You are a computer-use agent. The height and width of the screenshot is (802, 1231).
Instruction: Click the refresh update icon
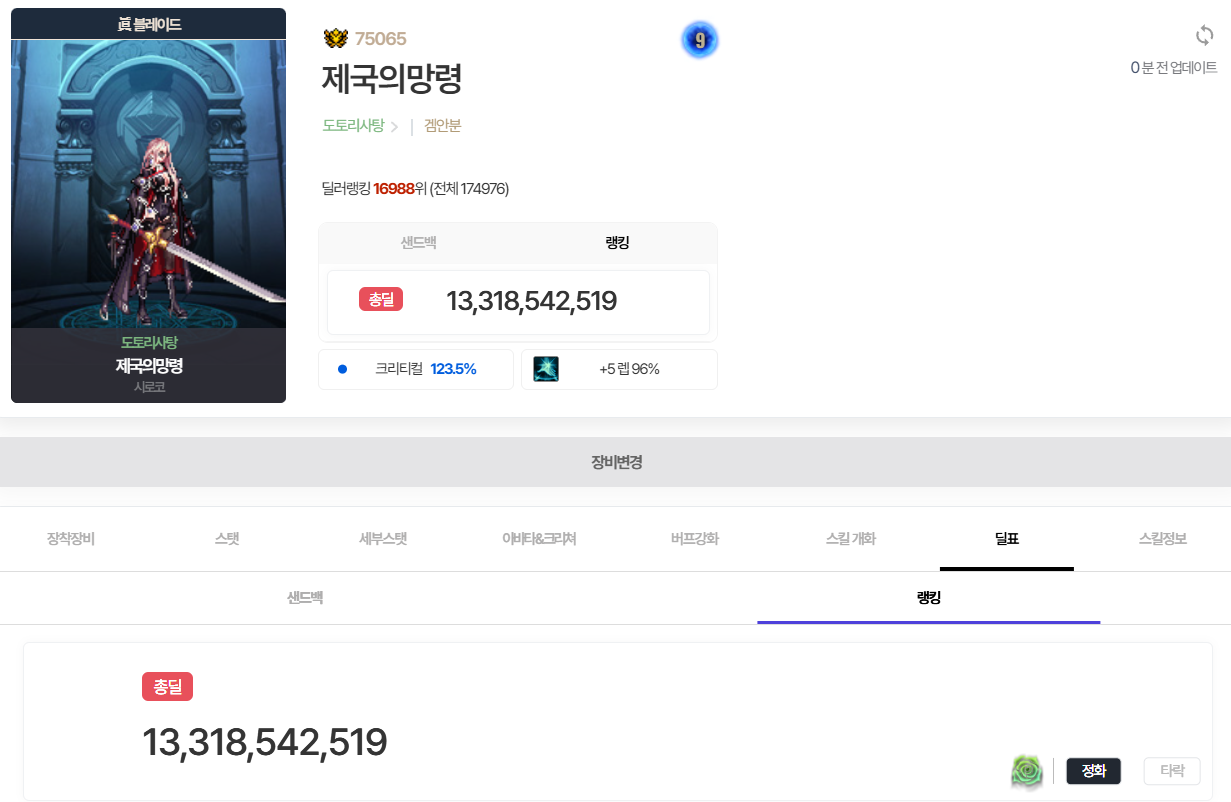tap(1204, 36)
